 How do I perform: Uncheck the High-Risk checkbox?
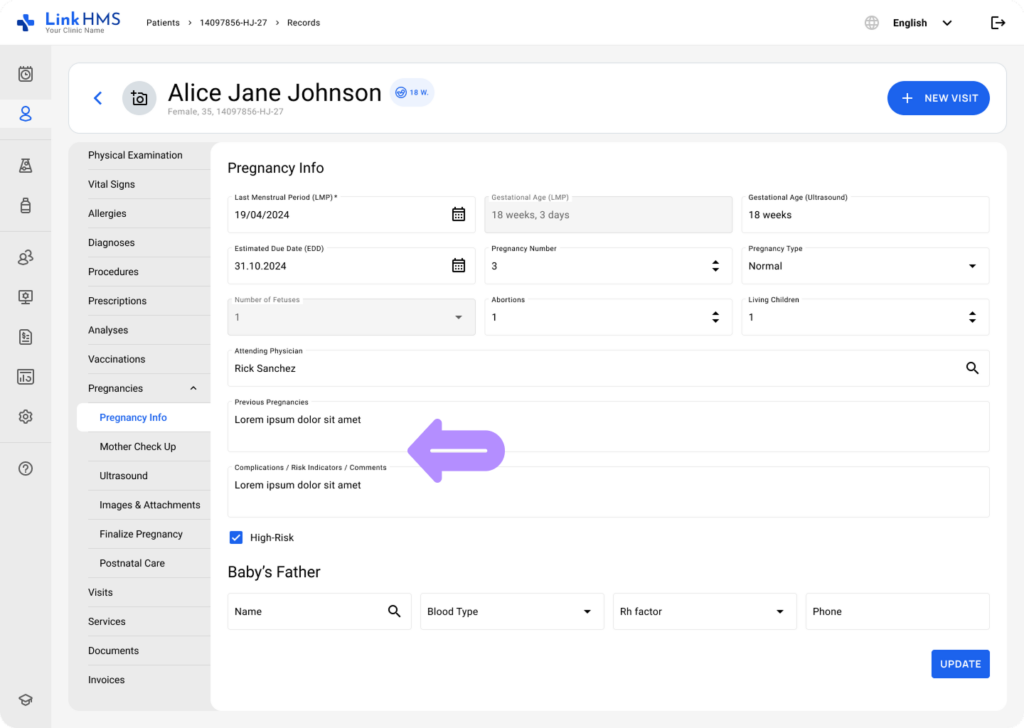coord(236,538)
